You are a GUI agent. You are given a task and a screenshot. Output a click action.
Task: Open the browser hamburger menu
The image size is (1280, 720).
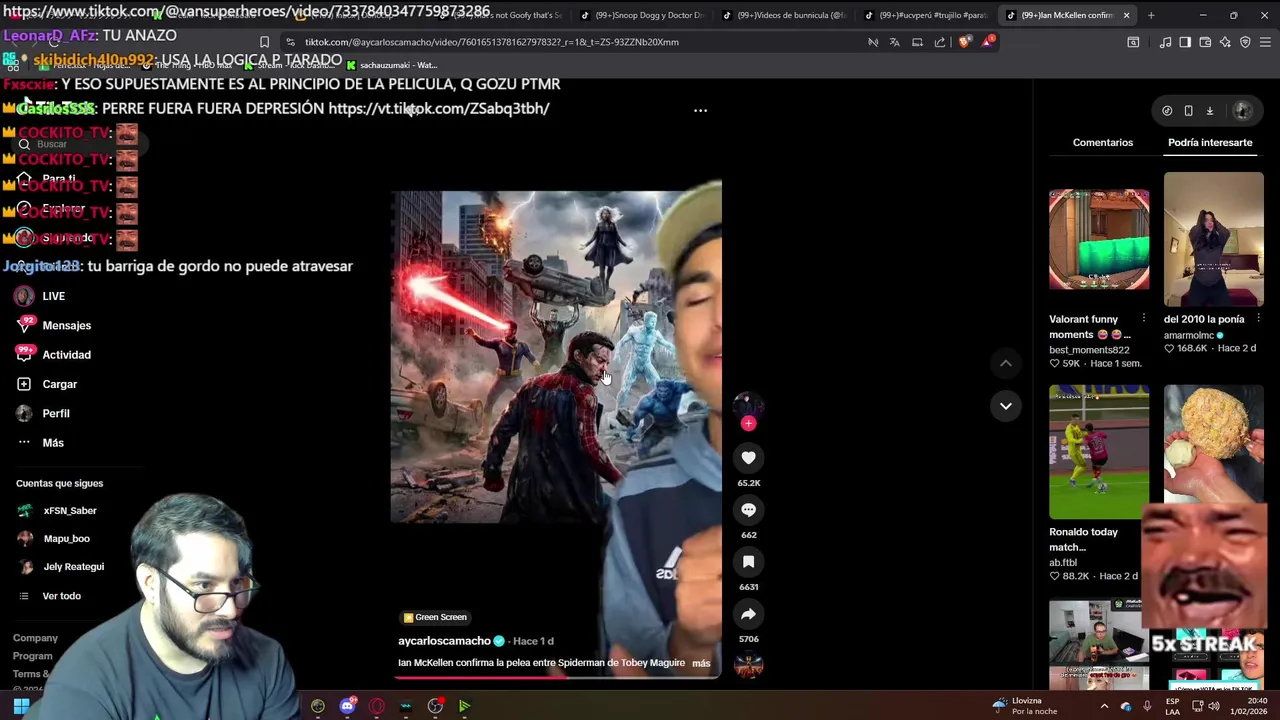pyautogui.click(x=1265, y=42)
